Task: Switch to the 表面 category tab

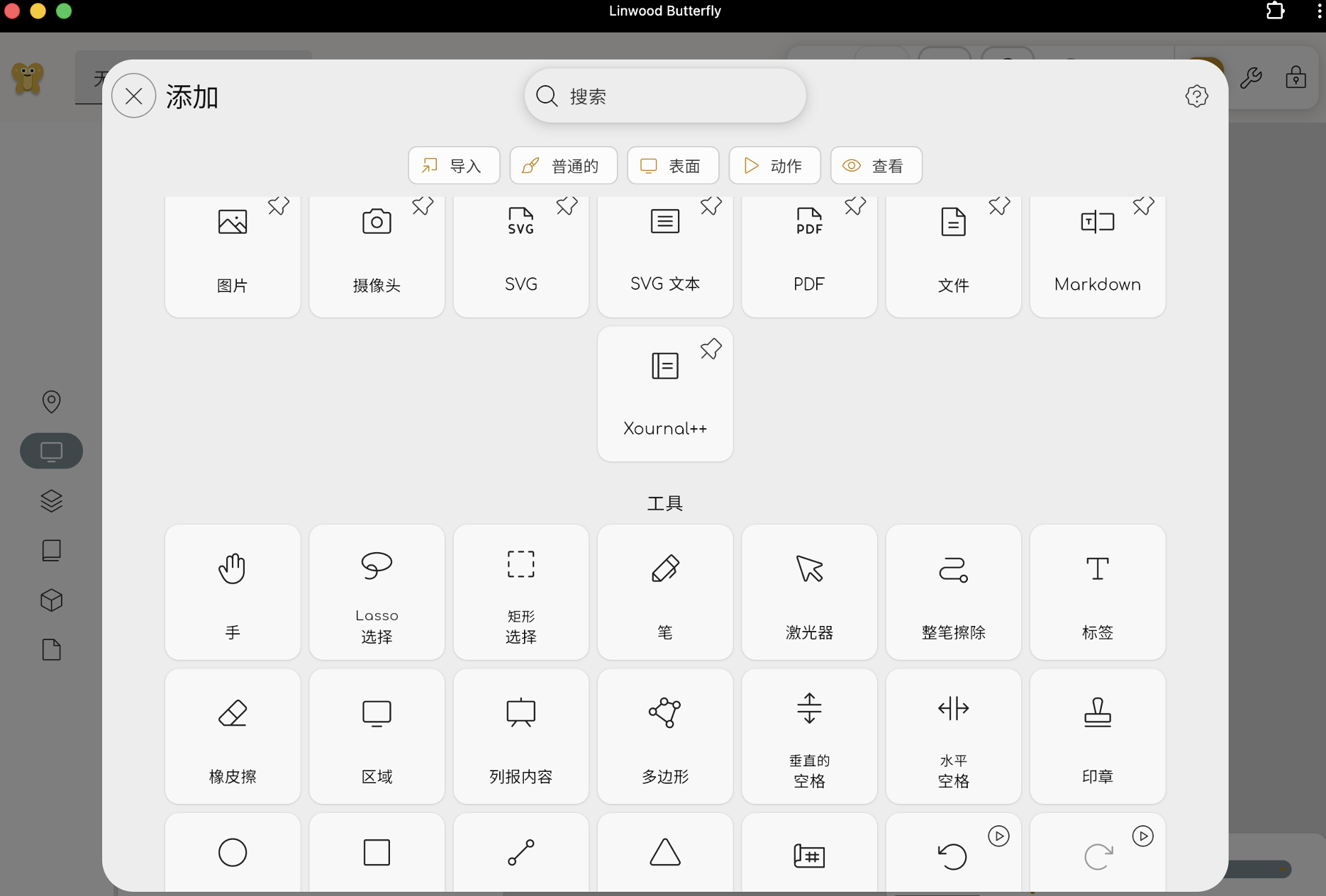Action: [x=672, y=165]
